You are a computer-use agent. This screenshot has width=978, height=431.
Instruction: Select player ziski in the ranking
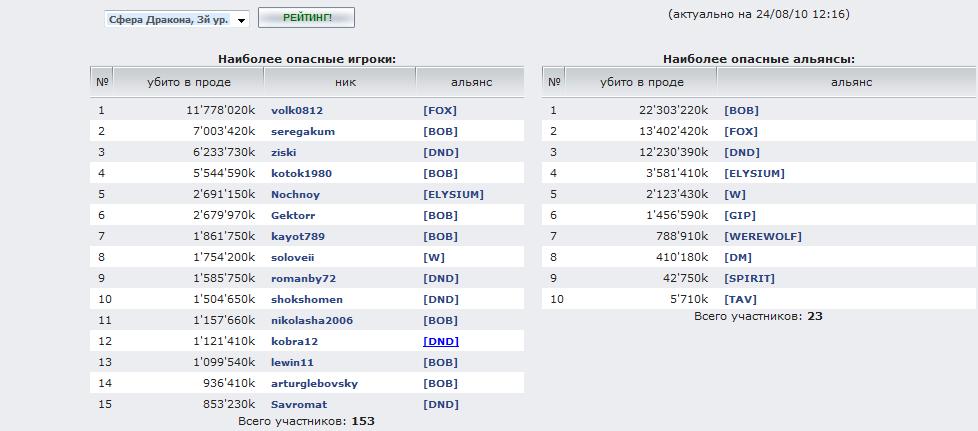pyautogui.click(x=285, y=152)
